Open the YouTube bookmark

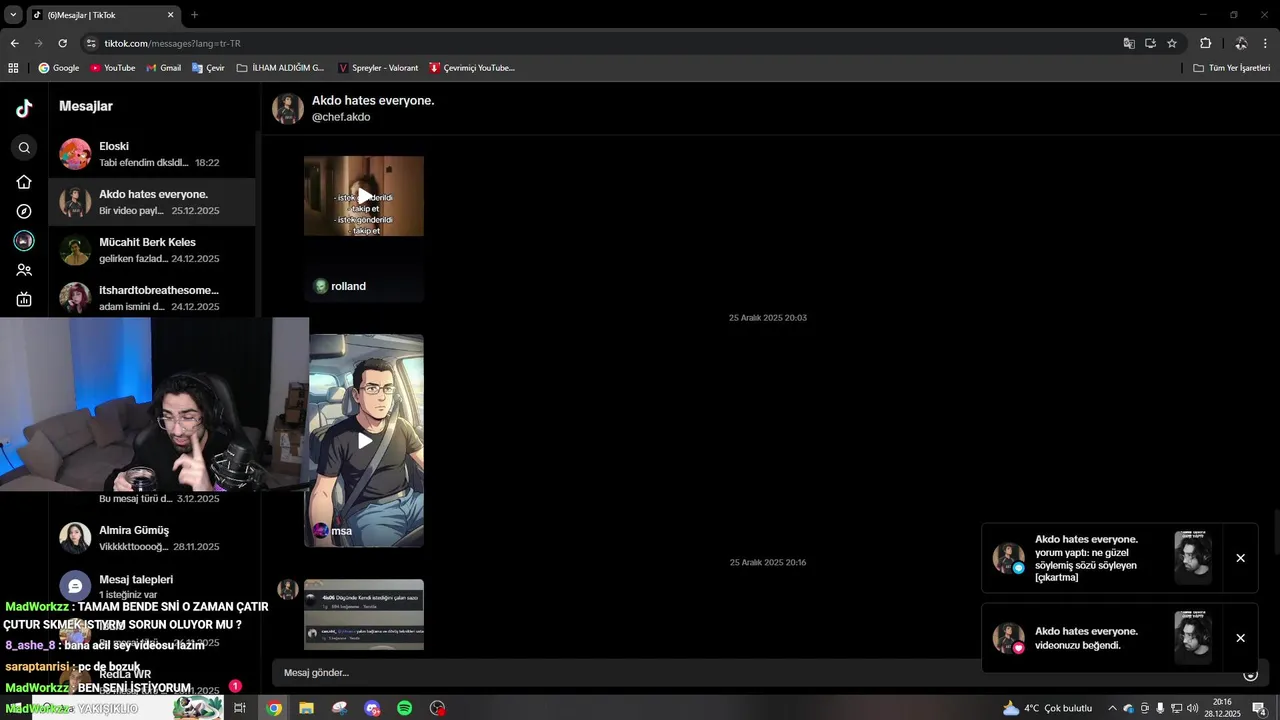coord(112,68)
